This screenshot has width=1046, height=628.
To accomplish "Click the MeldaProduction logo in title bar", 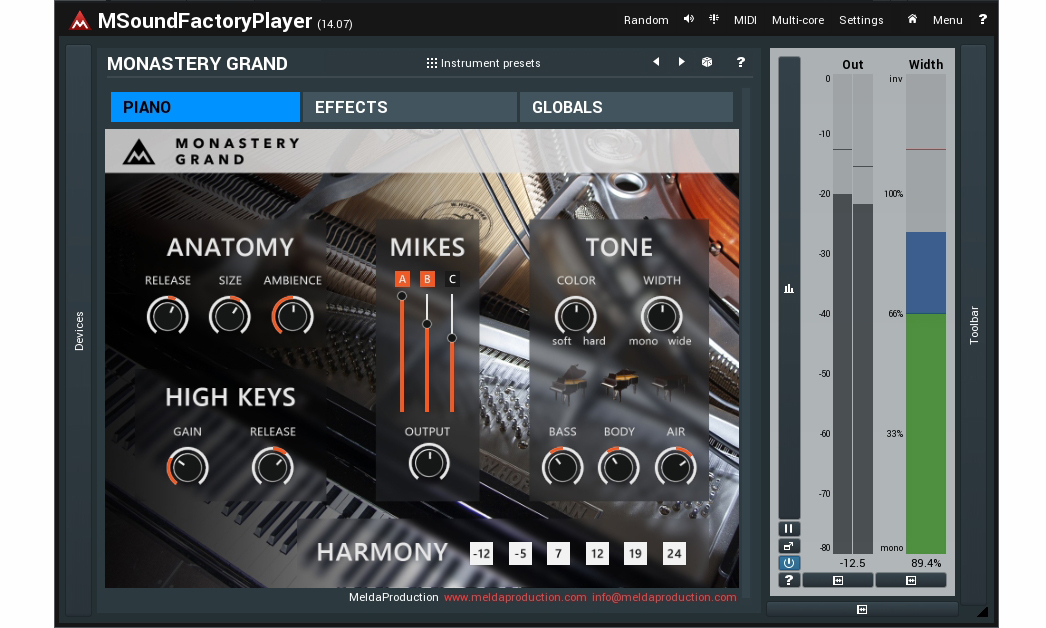I will (x=79, y=21).
